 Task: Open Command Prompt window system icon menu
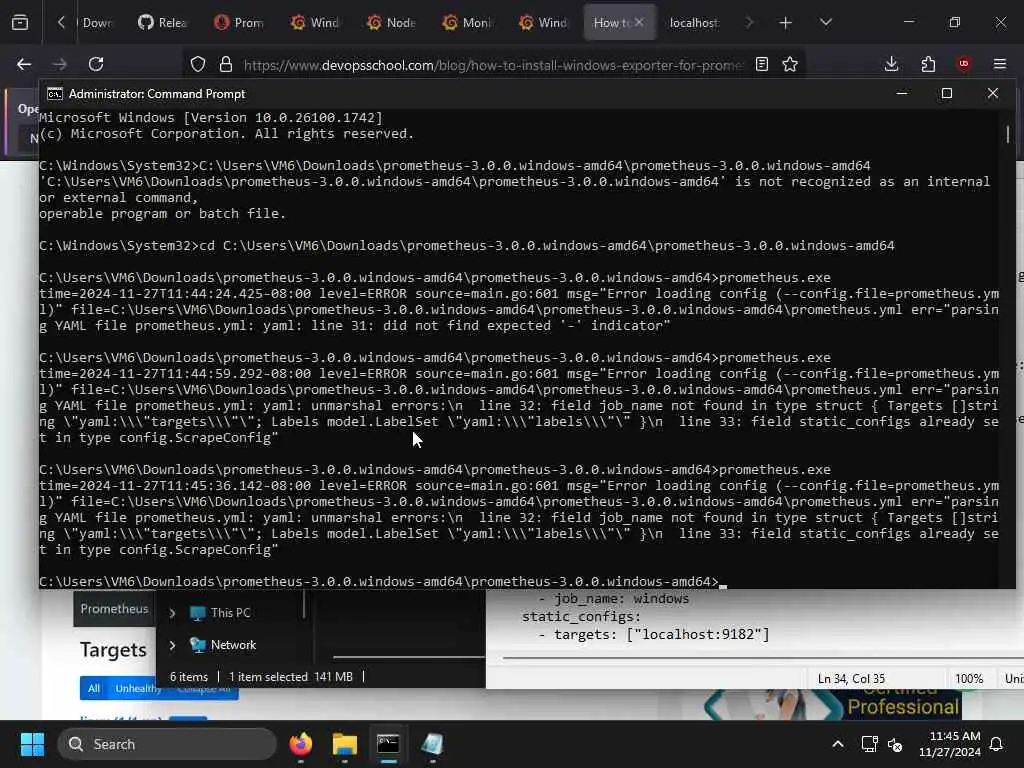pos(55,94)
